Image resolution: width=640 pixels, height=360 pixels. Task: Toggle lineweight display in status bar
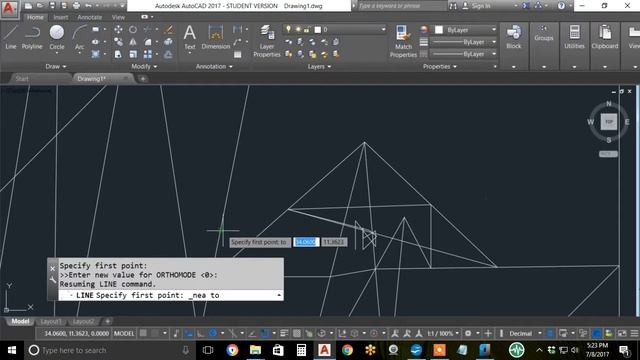click(284, 333)
